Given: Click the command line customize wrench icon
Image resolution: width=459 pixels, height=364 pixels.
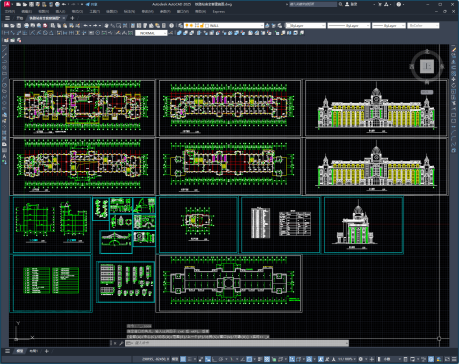Looking at the screenshot, I should tap(121, 343).
